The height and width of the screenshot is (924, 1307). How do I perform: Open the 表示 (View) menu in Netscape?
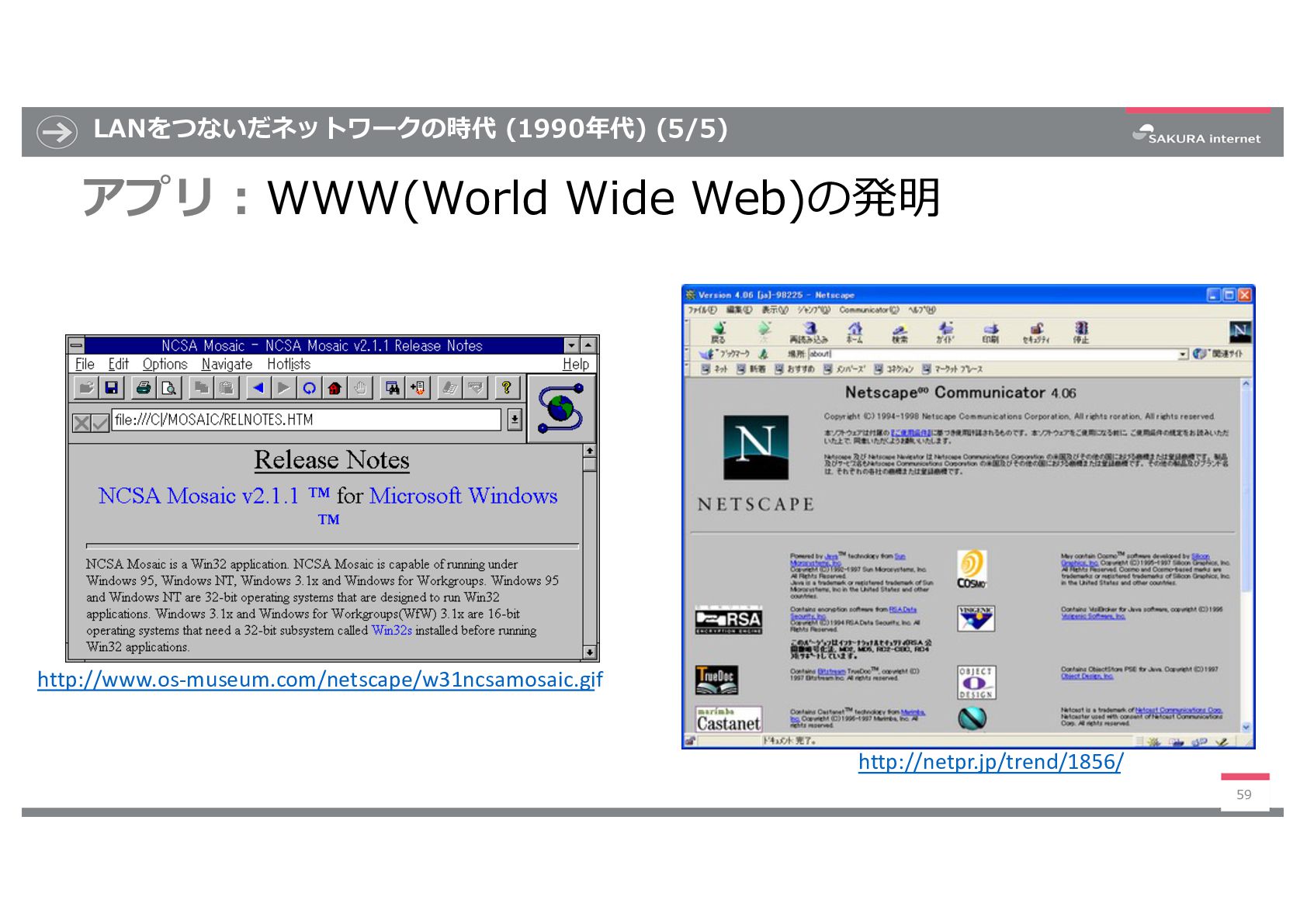[x=774, y=310]
